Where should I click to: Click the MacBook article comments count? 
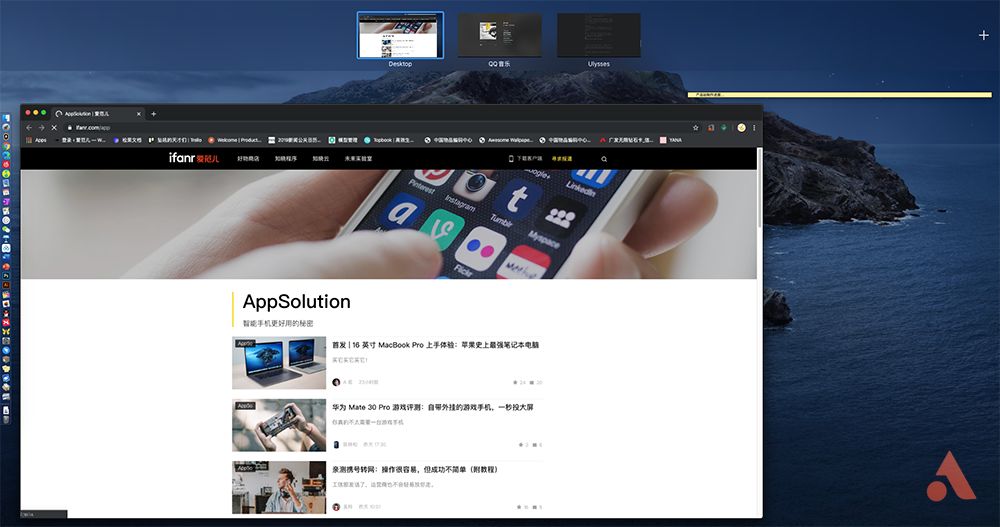[x=536, y=383]
